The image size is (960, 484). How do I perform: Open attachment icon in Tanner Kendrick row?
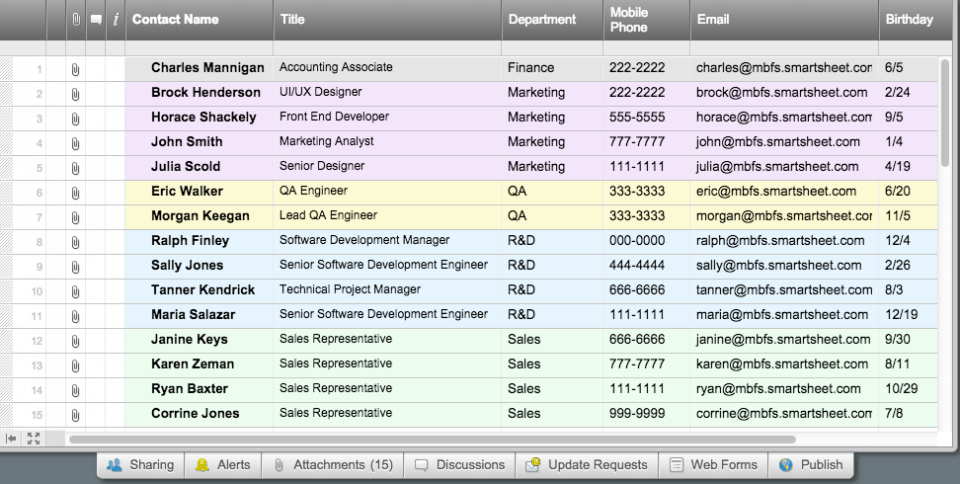click(75, 292)
